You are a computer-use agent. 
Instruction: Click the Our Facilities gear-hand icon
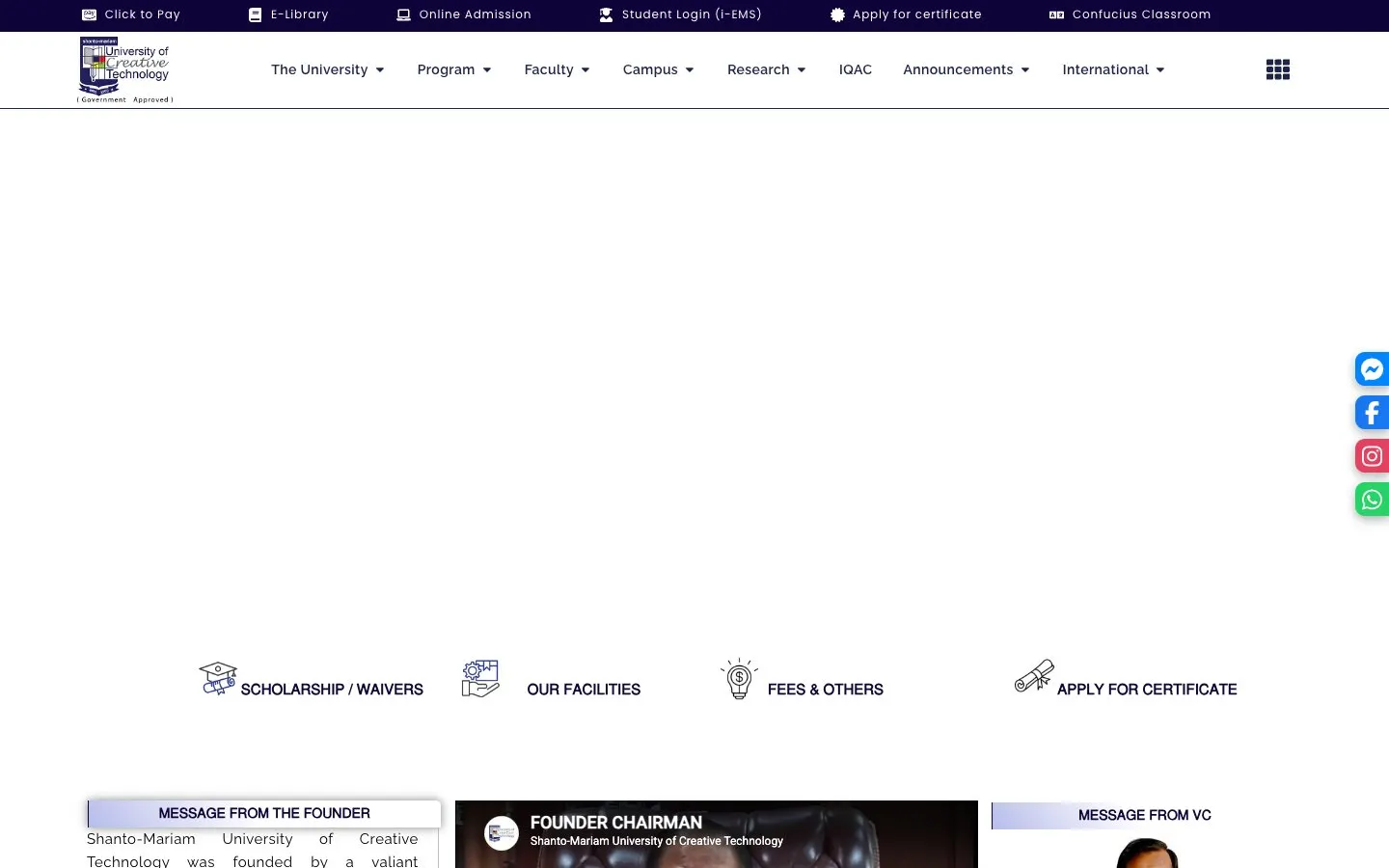point(480,678)
